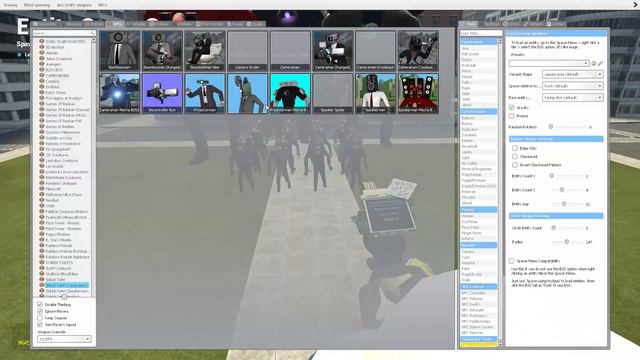Click the search magnifier icon in NPC list
640x360 pixels.
(92, 33)
